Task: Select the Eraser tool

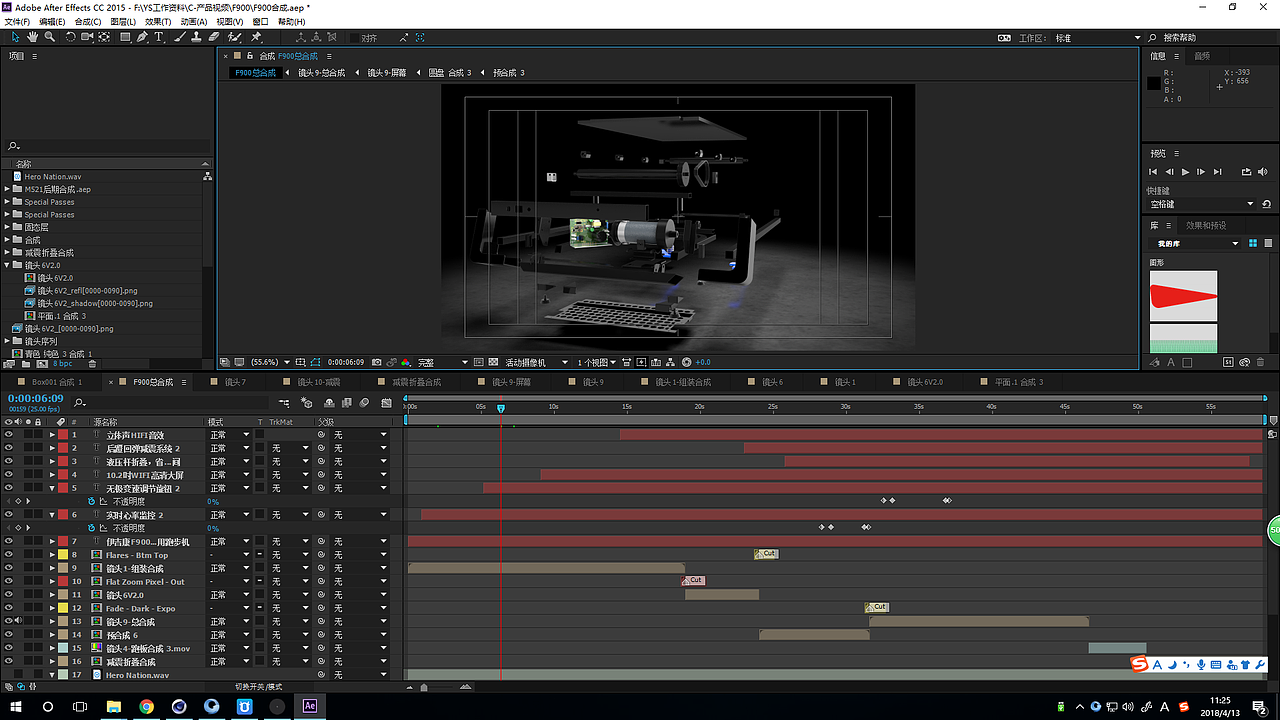Action: 214,37
